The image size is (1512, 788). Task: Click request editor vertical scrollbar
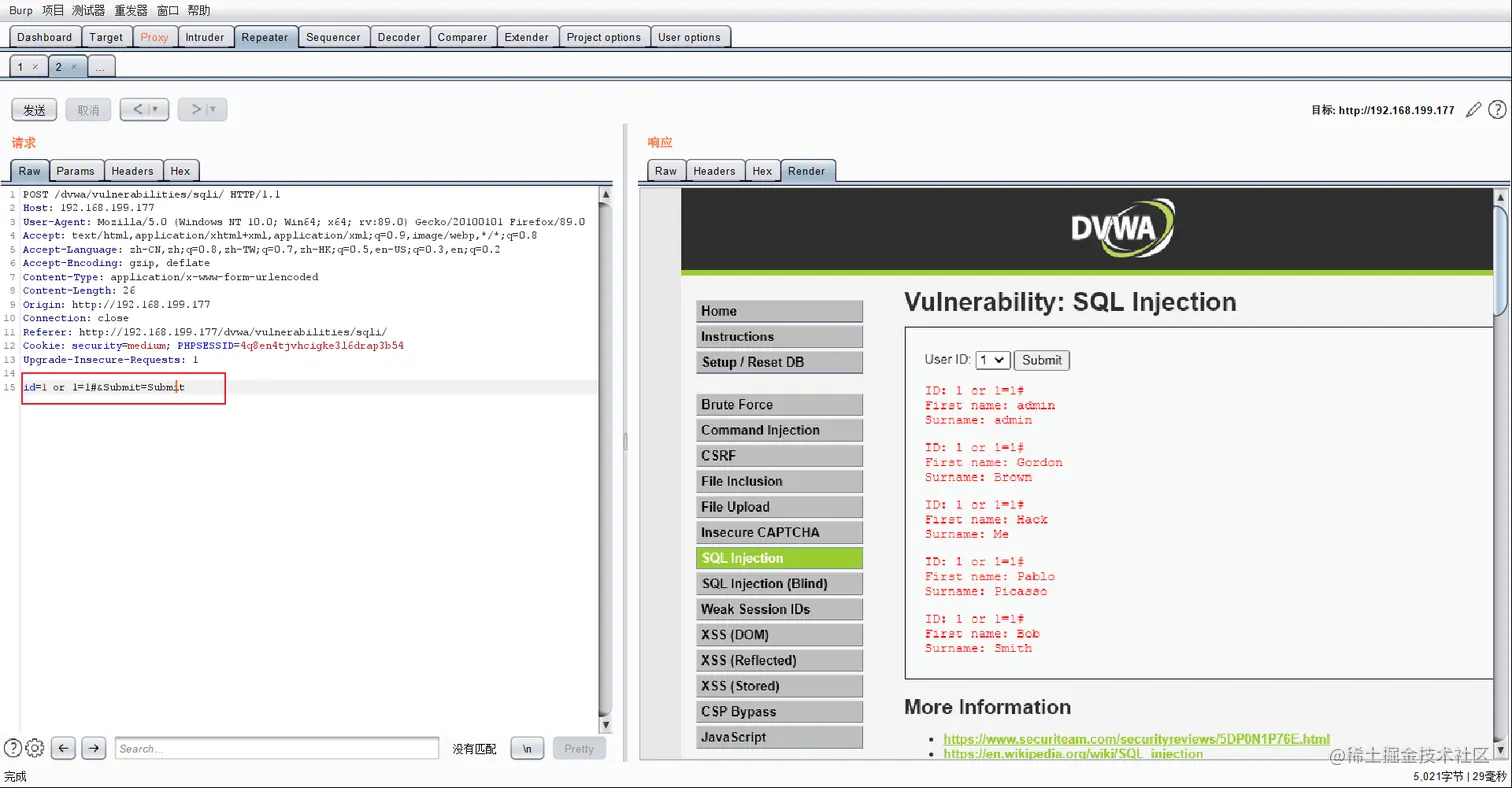click(605, 459)
